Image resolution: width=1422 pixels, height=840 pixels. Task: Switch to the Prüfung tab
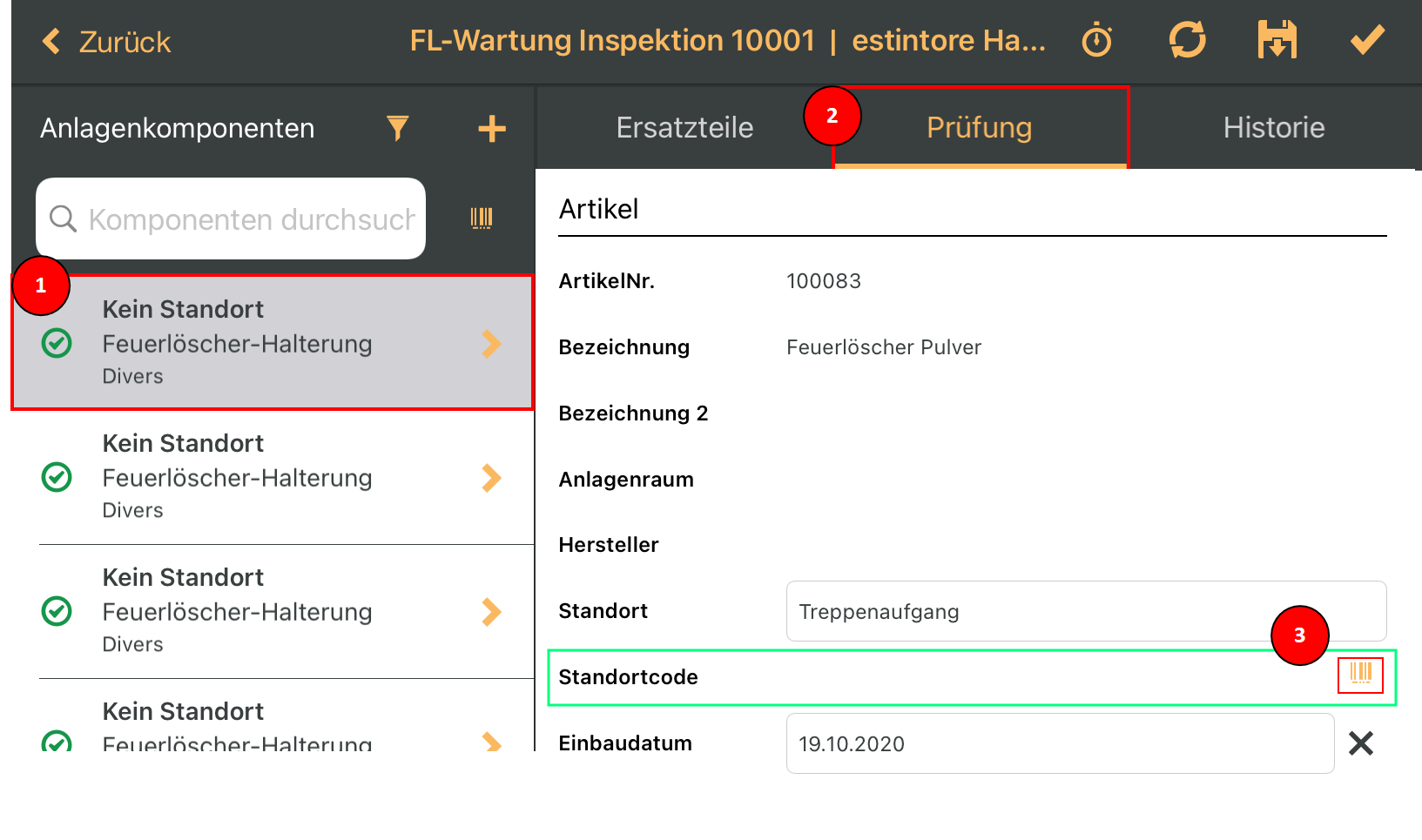980,128
